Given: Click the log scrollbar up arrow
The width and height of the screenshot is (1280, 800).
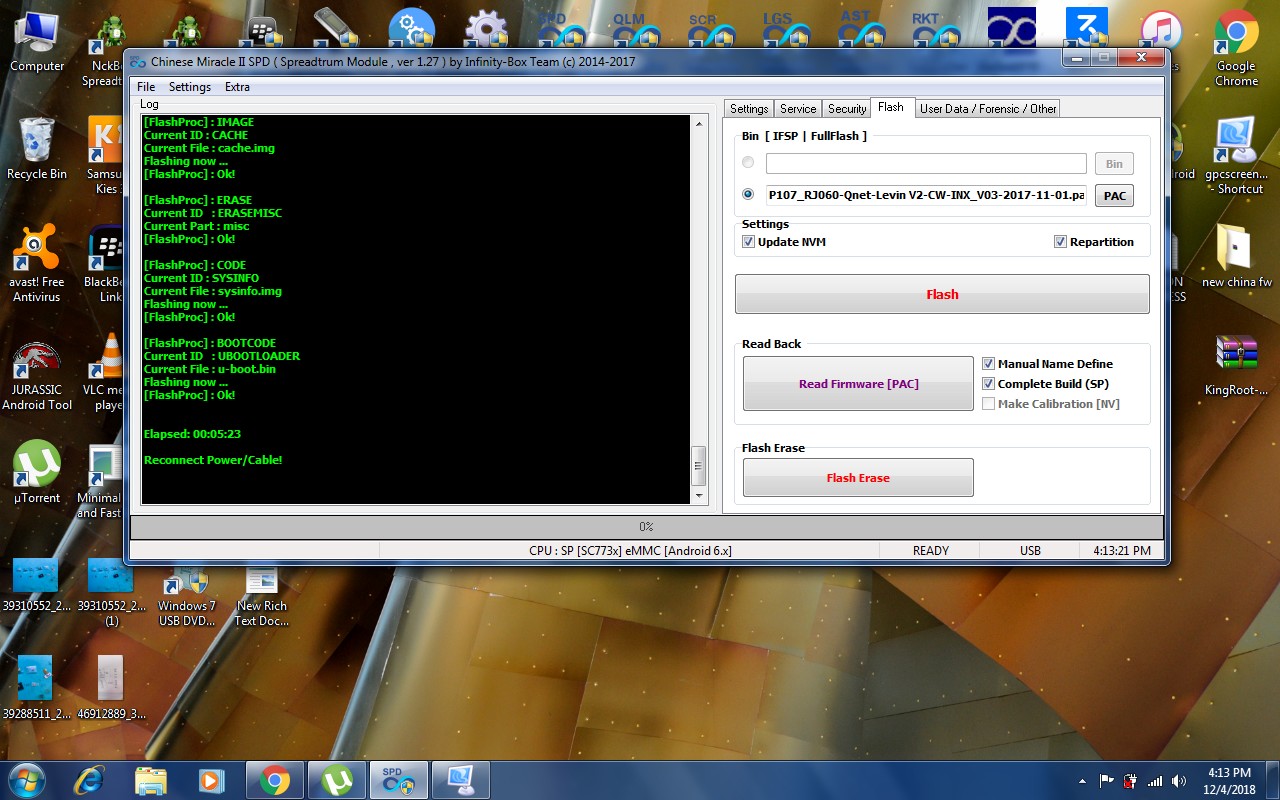Looking at the screenshot, I should 699,122.
